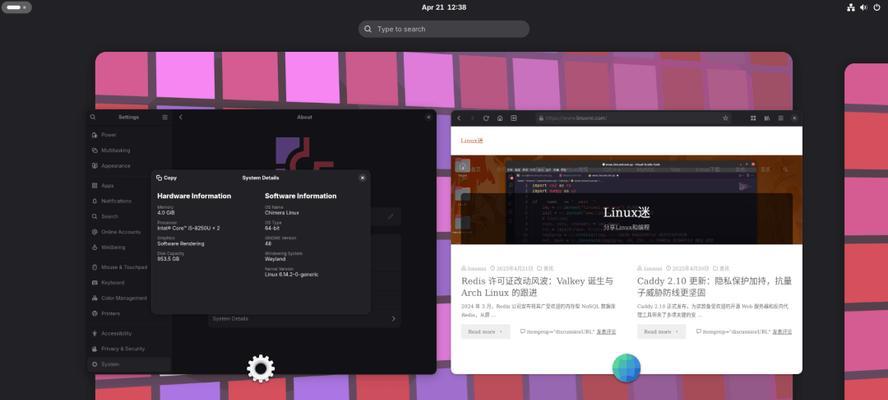
Task: Open the browser hamburger menu
Action: pyautogui.click(x=780, y=118)
